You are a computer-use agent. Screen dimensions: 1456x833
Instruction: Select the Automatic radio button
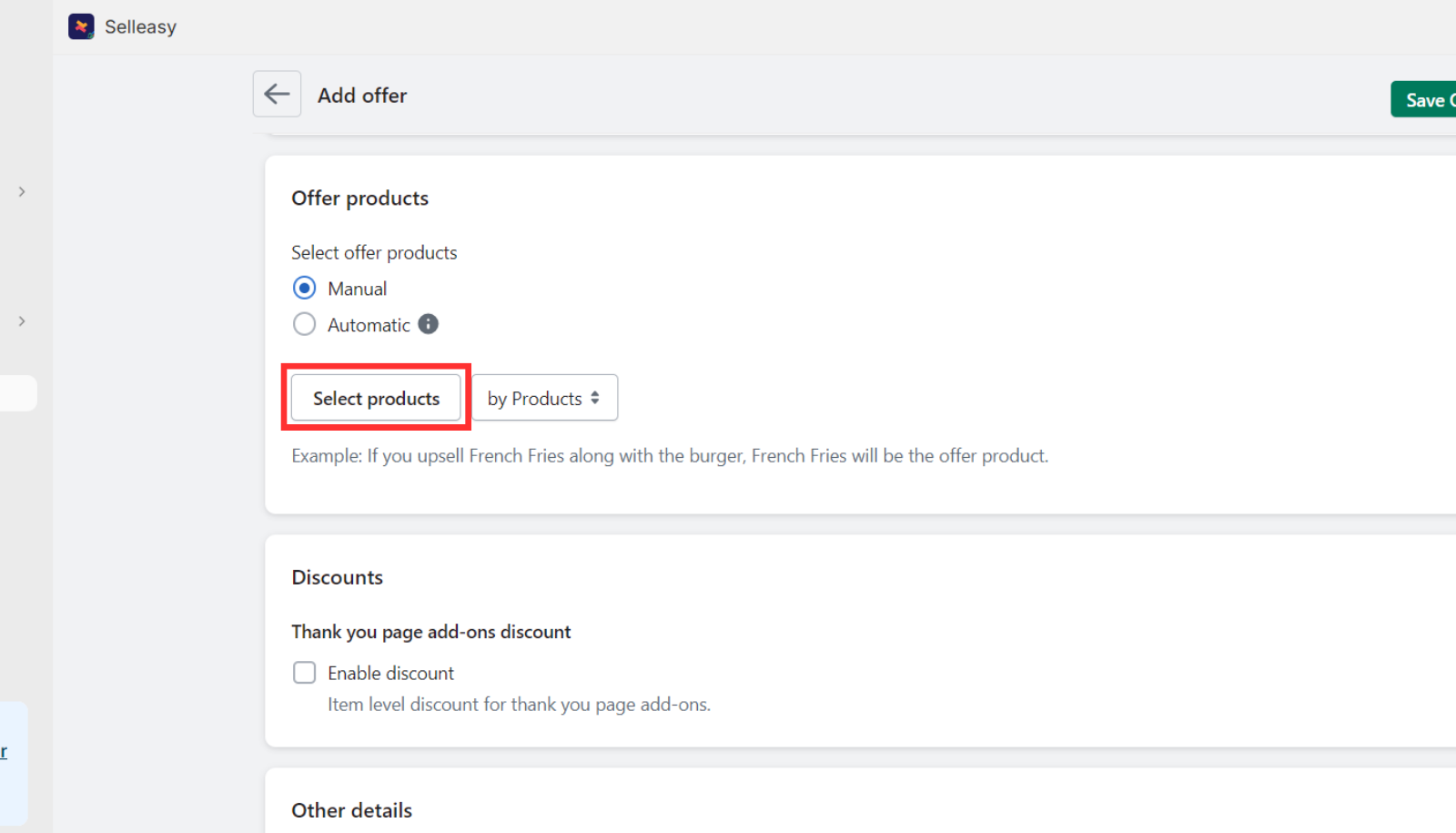tap(304, 323)
